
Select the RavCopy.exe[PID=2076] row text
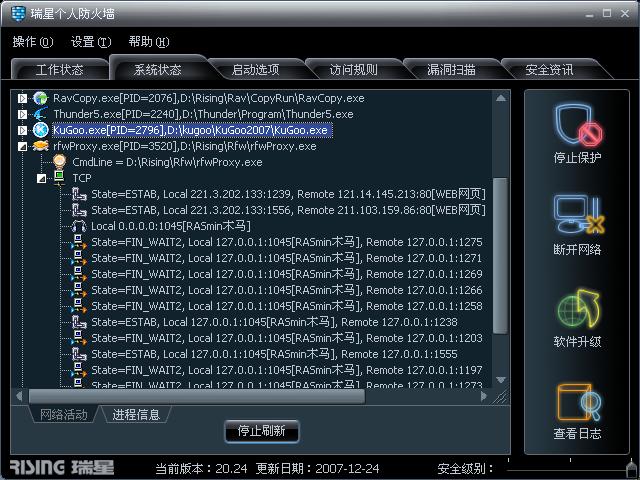pyautogui.click(x=209, y=98)
